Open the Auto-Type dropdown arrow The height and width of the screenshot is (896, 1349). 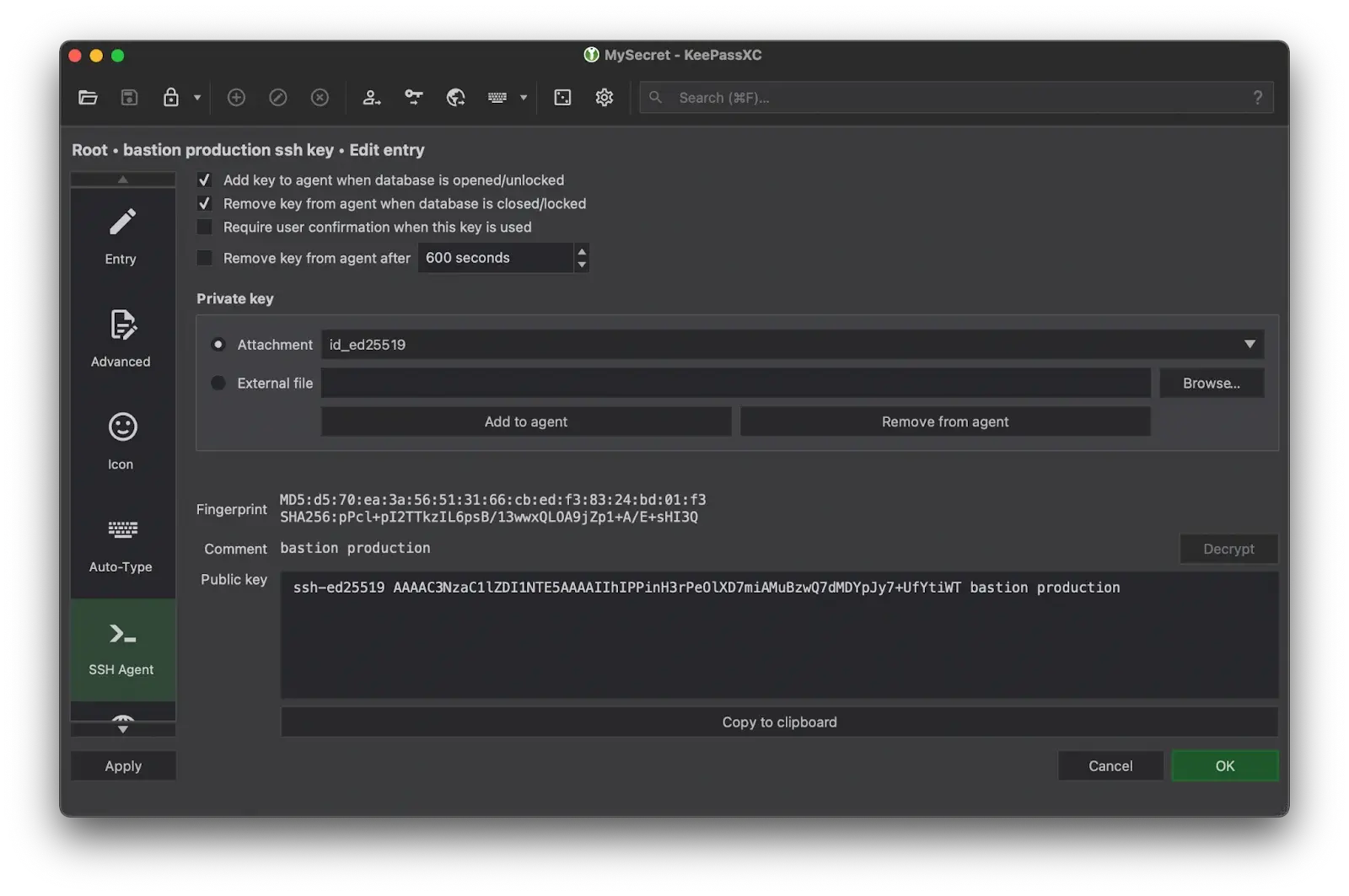coord(524,98)
